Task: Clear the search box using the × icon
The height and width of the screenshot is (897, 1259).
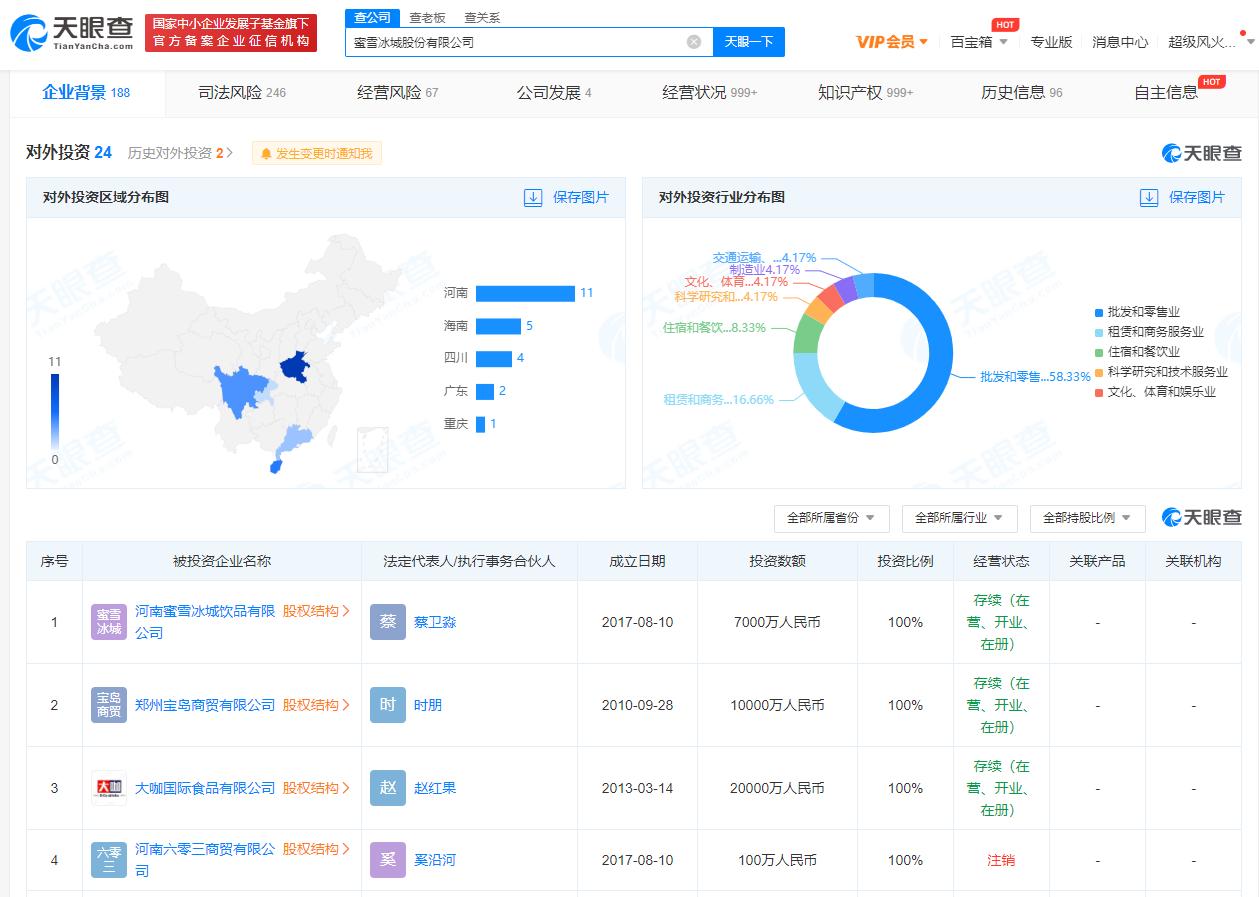Action: (692, 41)
